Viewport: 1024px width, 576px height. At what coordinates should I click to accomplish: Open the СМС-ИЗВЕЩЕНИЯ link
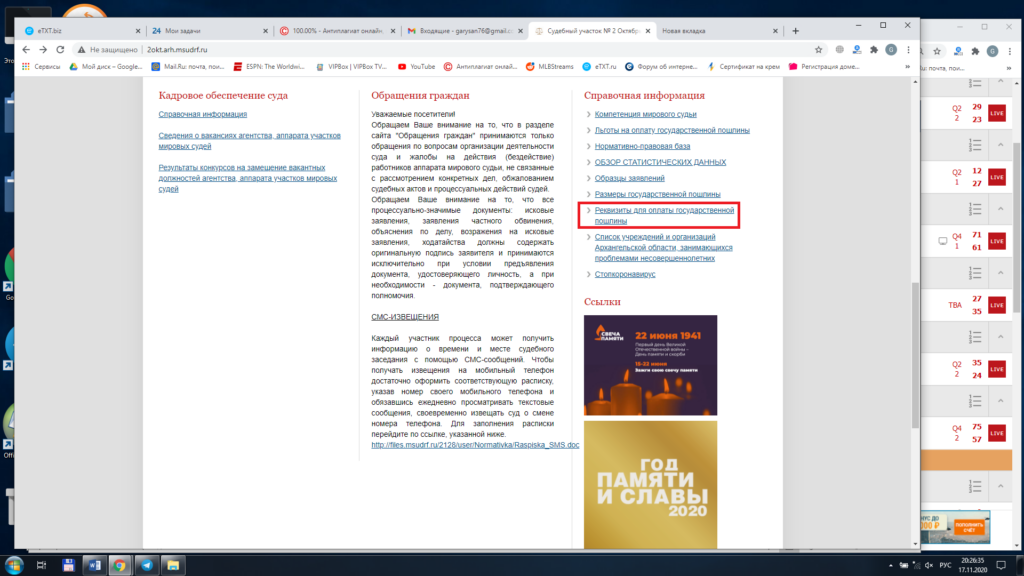[405, 317]
